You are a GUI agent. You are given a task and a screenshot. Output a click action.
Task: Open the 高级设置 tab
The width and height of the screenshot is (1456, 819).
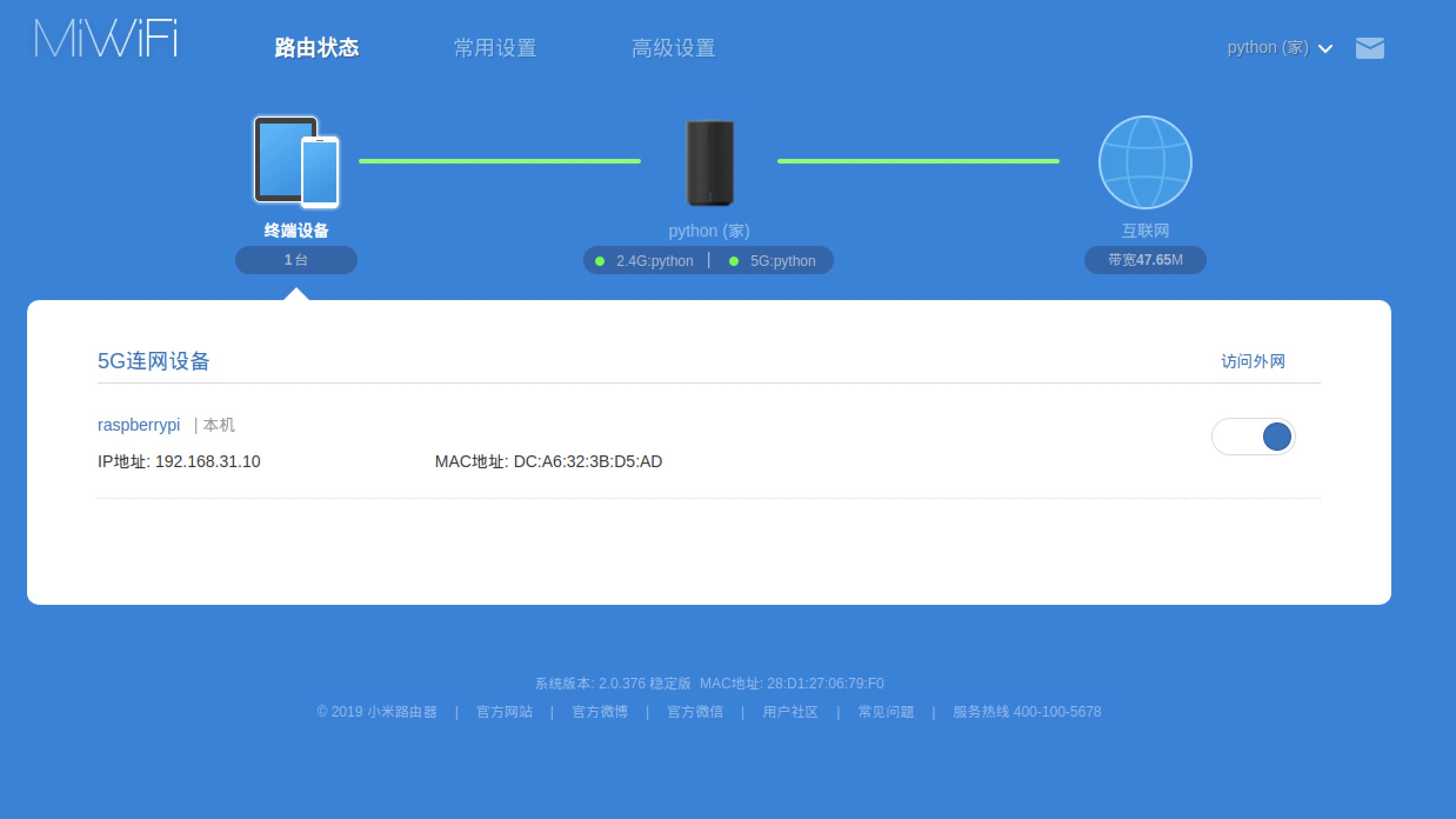click(673, 48)
